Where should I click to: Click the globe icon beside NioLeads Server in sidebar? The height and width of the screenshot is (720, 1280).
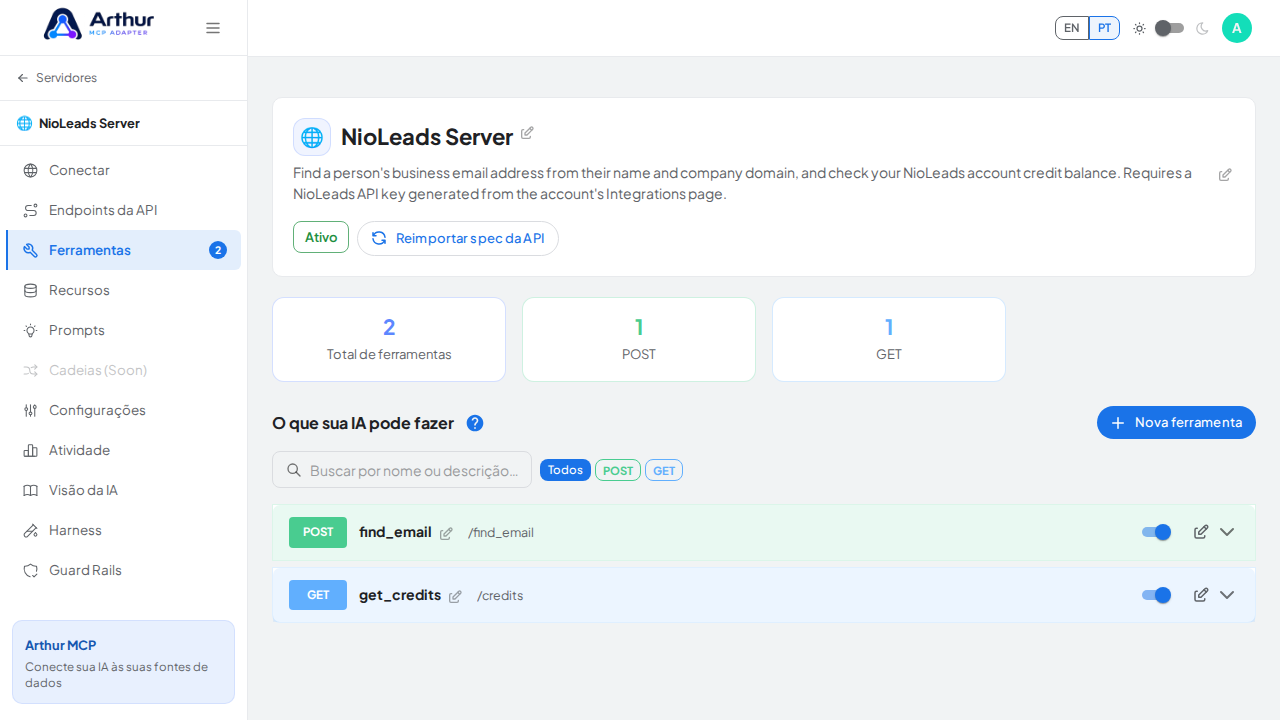click(25, 124)
